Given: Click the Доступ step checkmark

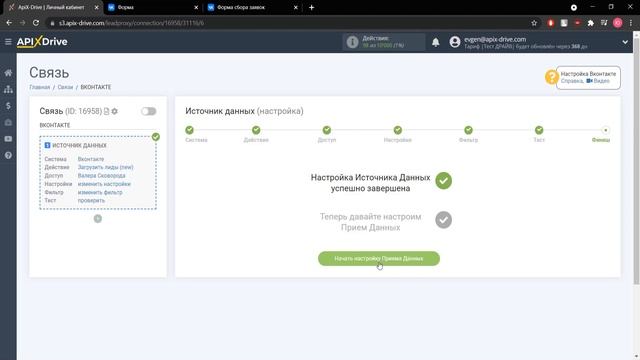Looking at the screenshot, I should click(x=327, y=130).
